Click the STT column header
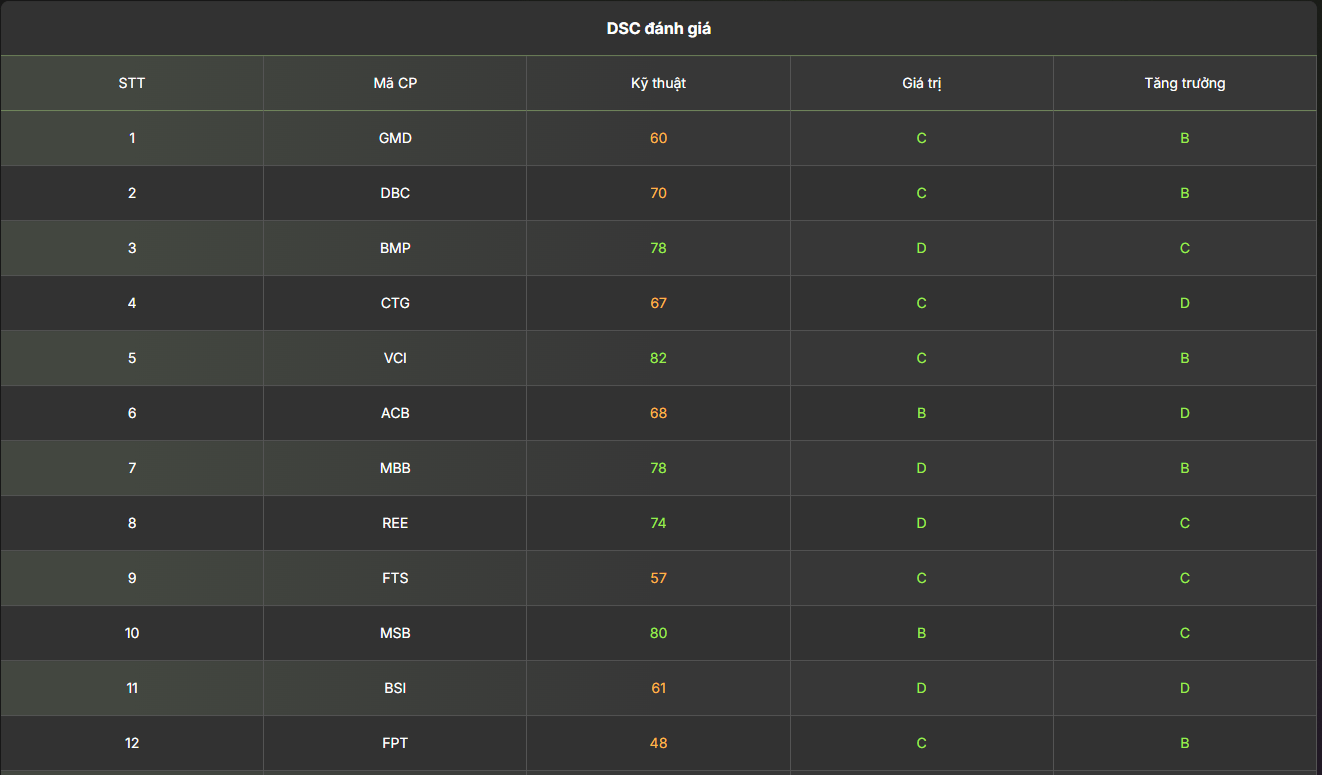Viewport: 1322px width, 775px height. click(132, 83)
